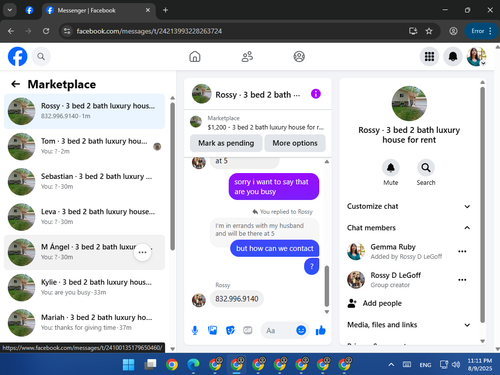Image resolution: width=500 pixels, height=375 pixels.
Task: Record a voice clip with the microphone icon
Action: click(195, 330)
